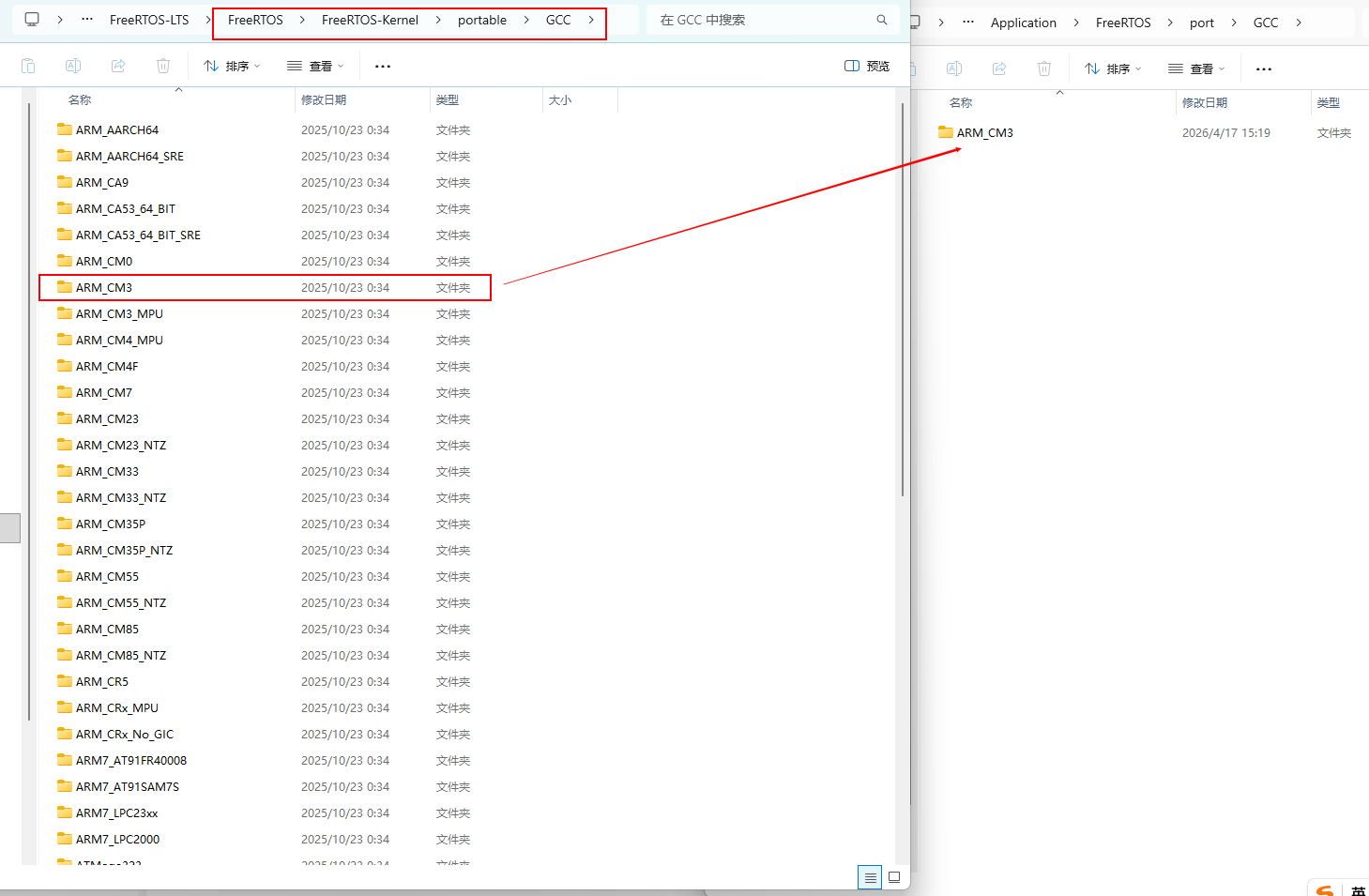Sort by 修改日期 column header in left window
Image resolution: width=1369 pixels, height=896 pixels.
(324, 99)
